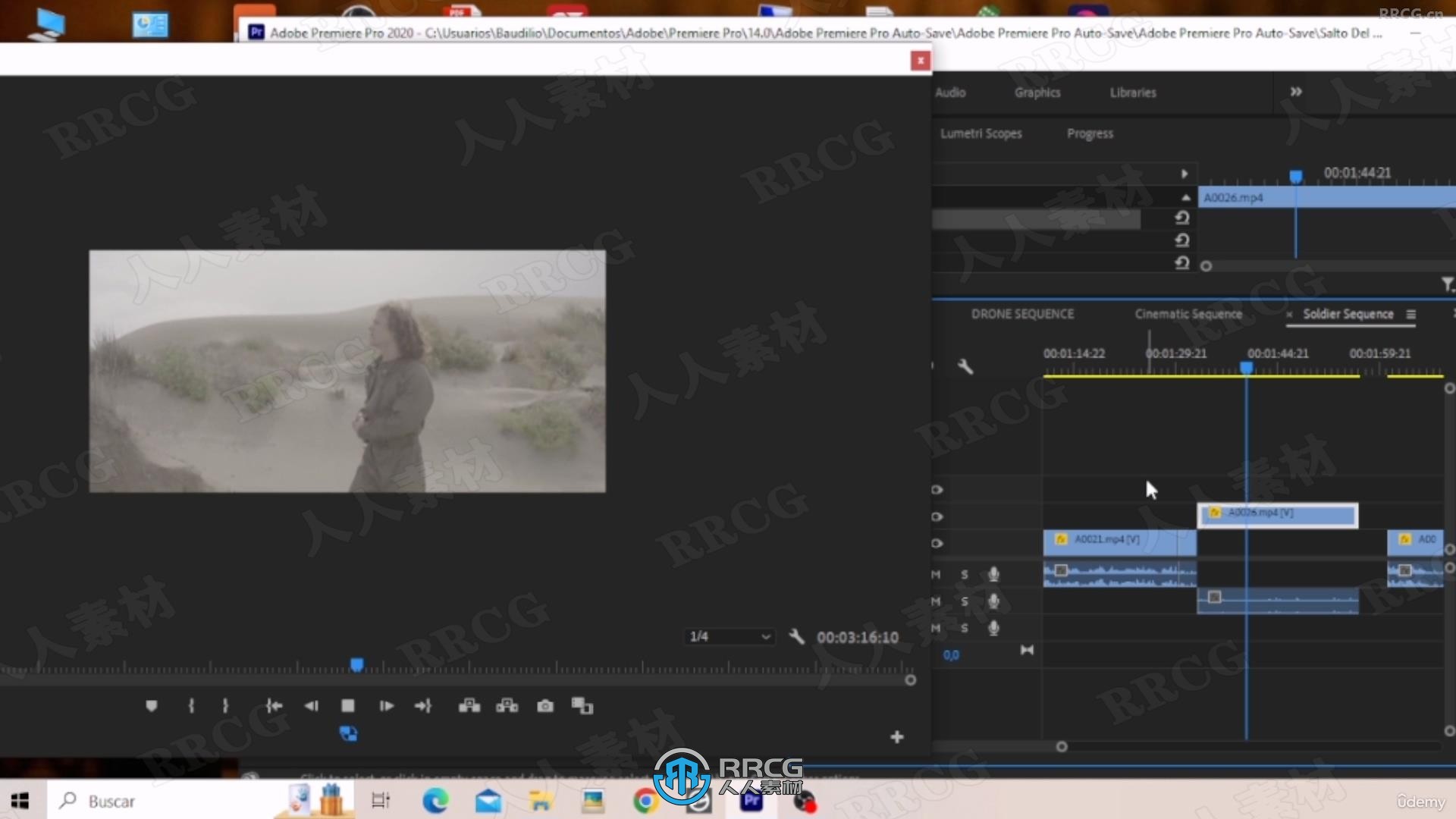Screen dimensions: 1456x819
Task: Click the 00:03:16:10 duration timecode
Action: point(858,638)
